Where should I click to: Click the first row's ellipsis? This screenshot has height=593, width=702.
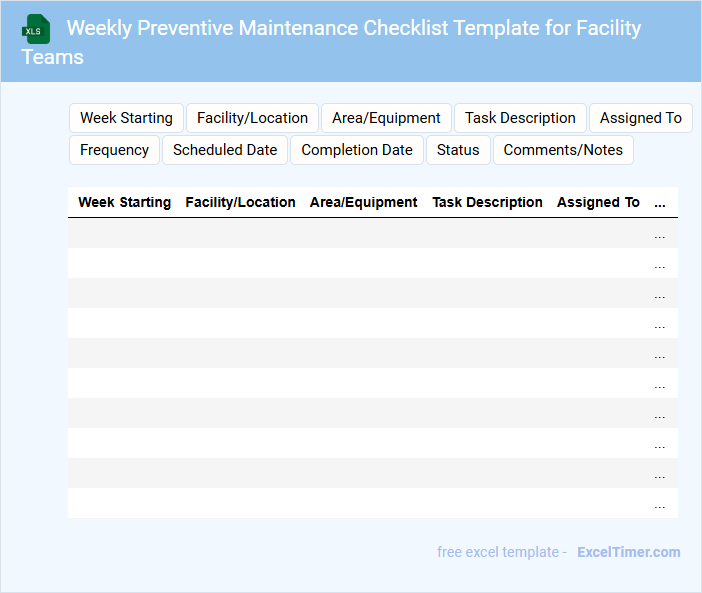[659, 235]
